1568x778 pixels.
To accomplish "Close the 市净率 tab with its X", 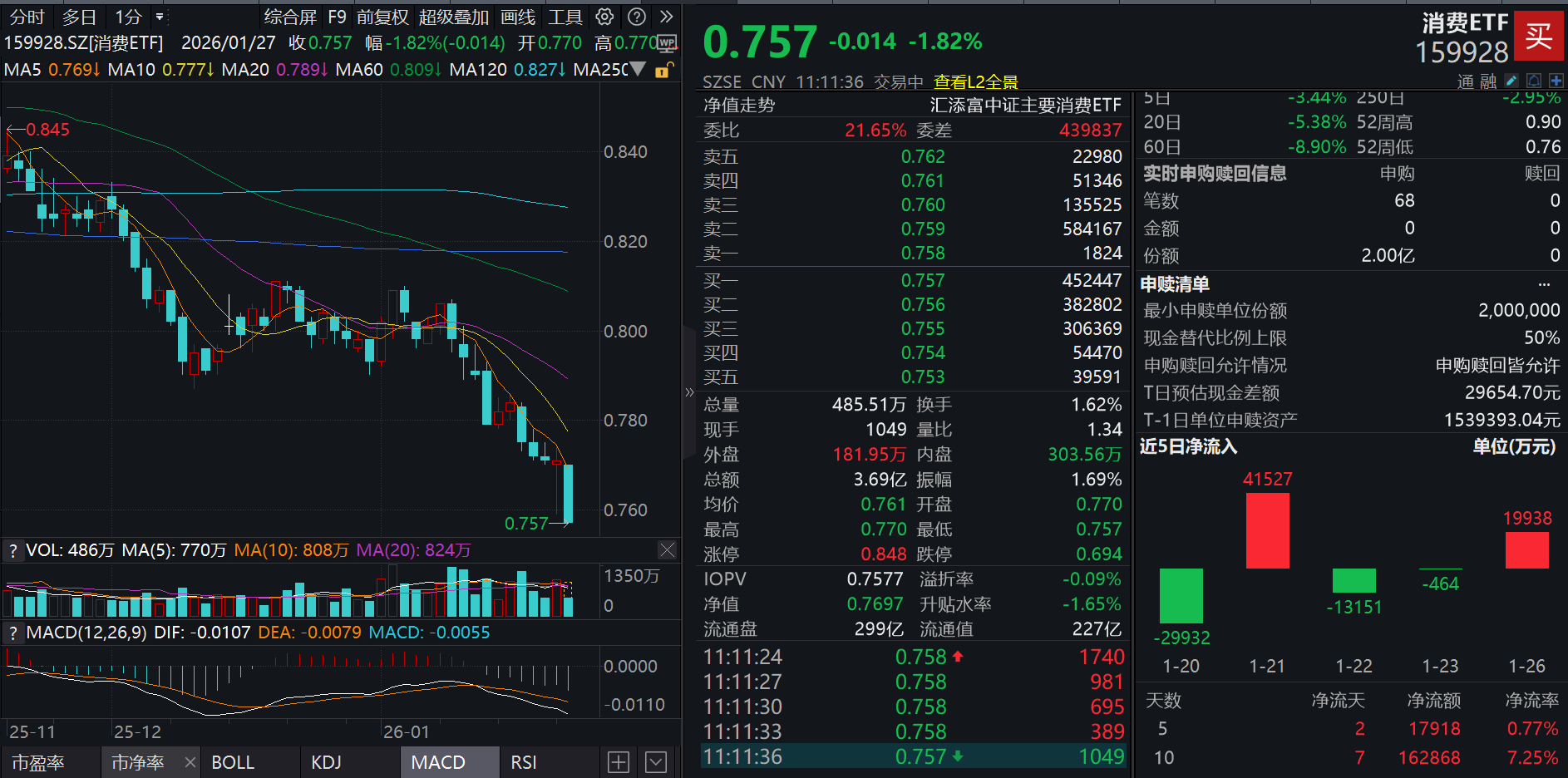I will pyautogui.click(x=190, y=761).
